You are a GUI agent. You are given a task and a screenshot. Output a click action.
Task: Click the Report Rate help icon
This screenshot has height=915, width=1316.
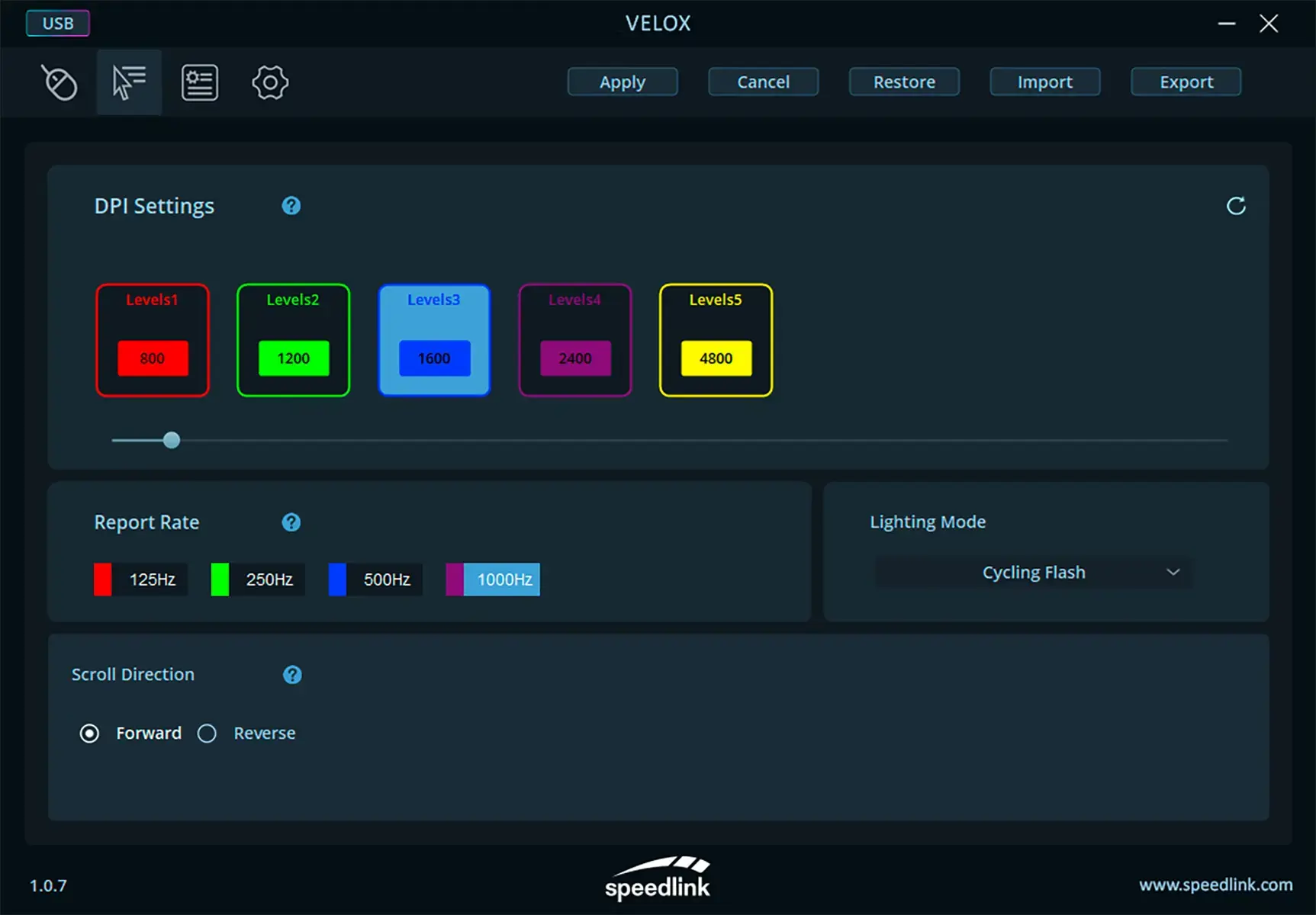click(x=291, y=522)
